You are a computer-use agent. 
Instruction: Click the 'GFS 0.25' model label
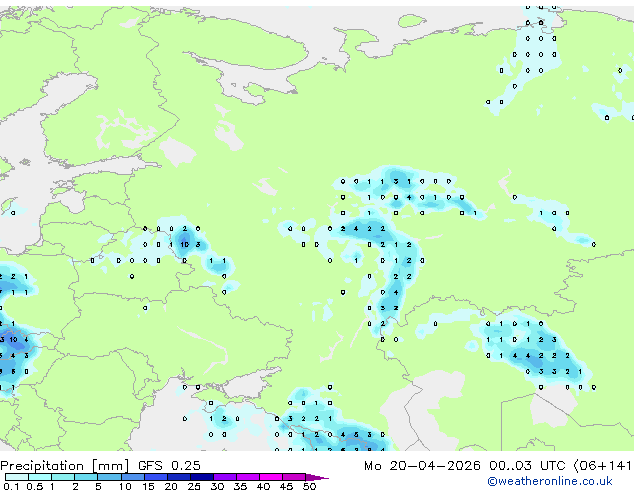click(169, 465)
